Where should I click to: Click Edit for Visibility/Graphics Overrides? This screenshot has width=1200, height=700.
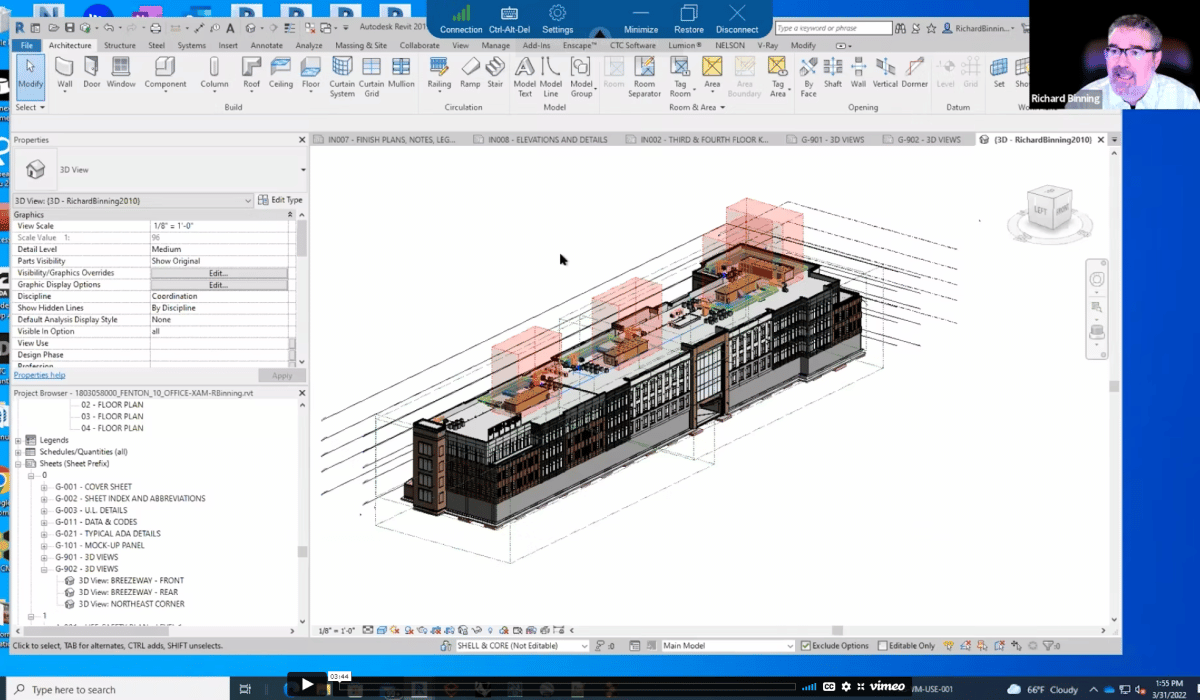pyautogui.click(x=218, y=273)
